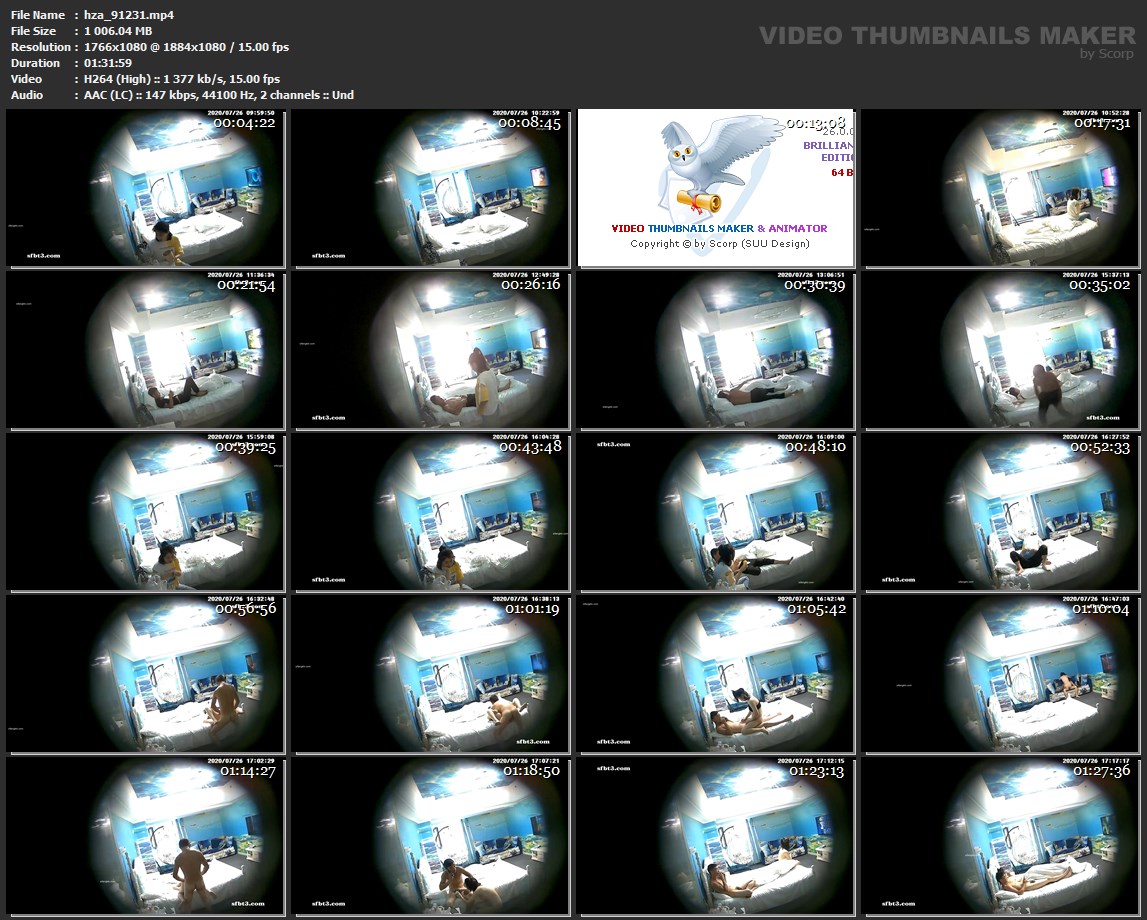This screenshot has height=920, width=1147.
Task: Select the thumbnail timestamped 00:39:25
Action: click(145, 512)
